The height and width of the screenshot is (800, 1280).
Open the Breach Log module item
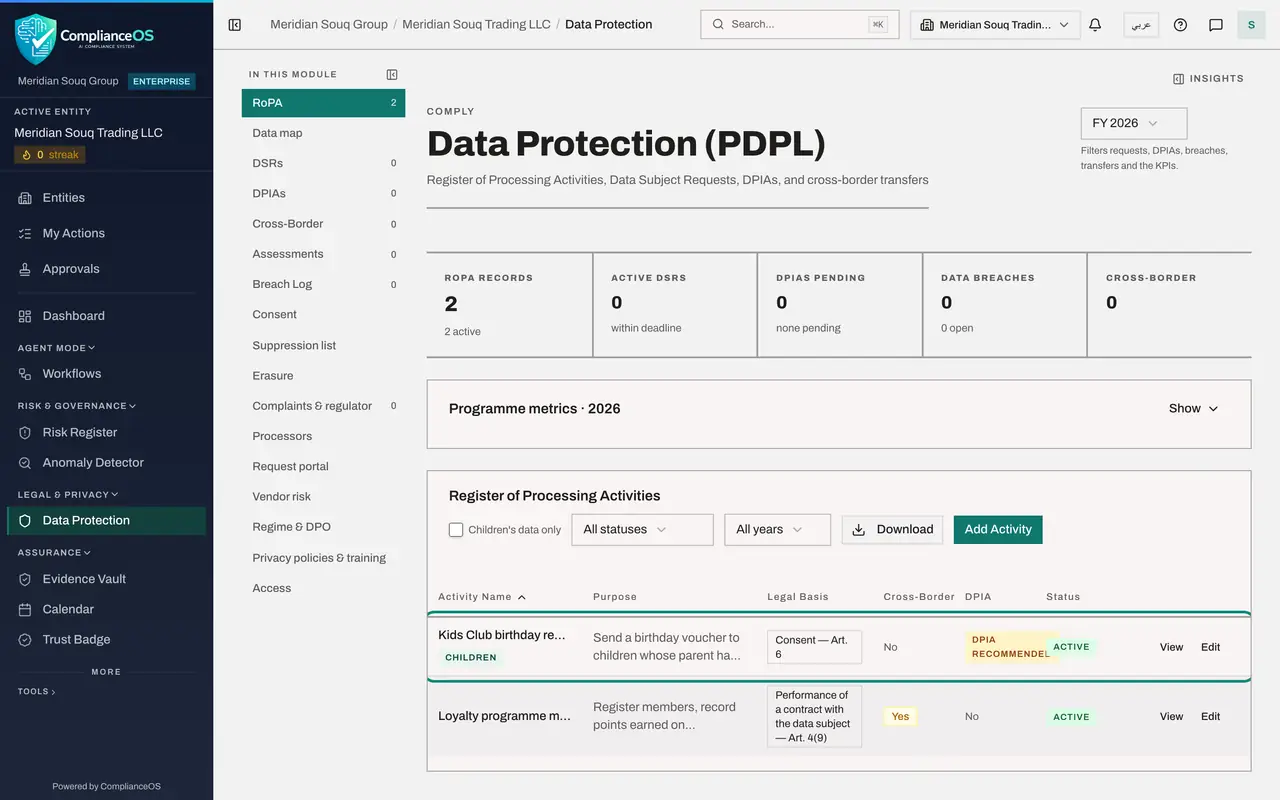323,284
